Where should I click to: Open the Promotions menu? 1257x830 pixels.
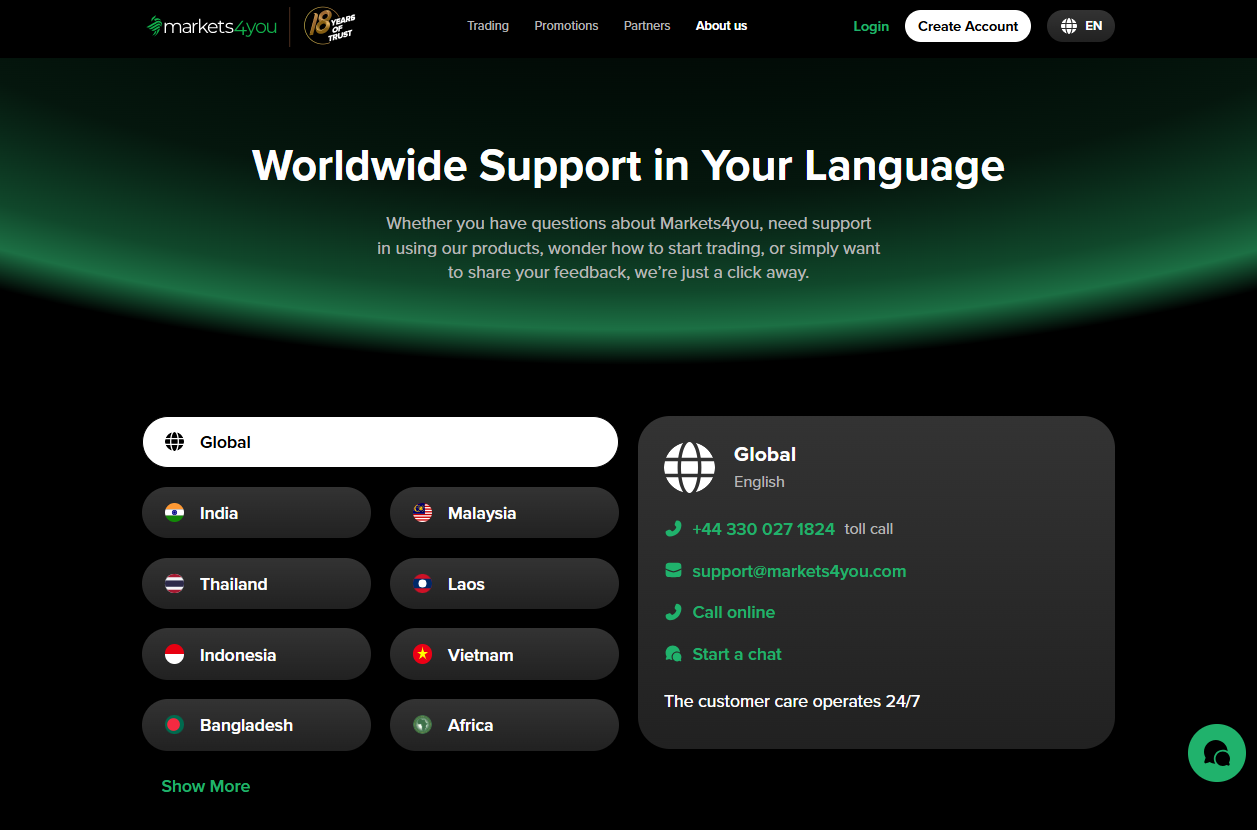click(x=566, y=26)
